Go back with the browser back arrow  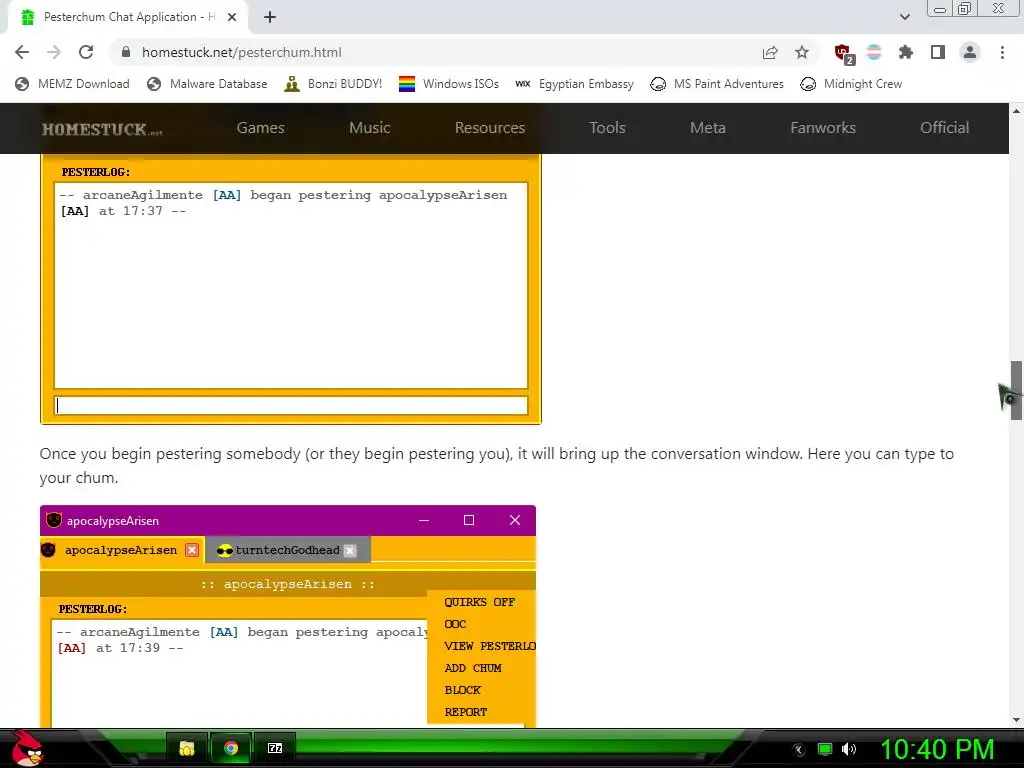point(22,52)
